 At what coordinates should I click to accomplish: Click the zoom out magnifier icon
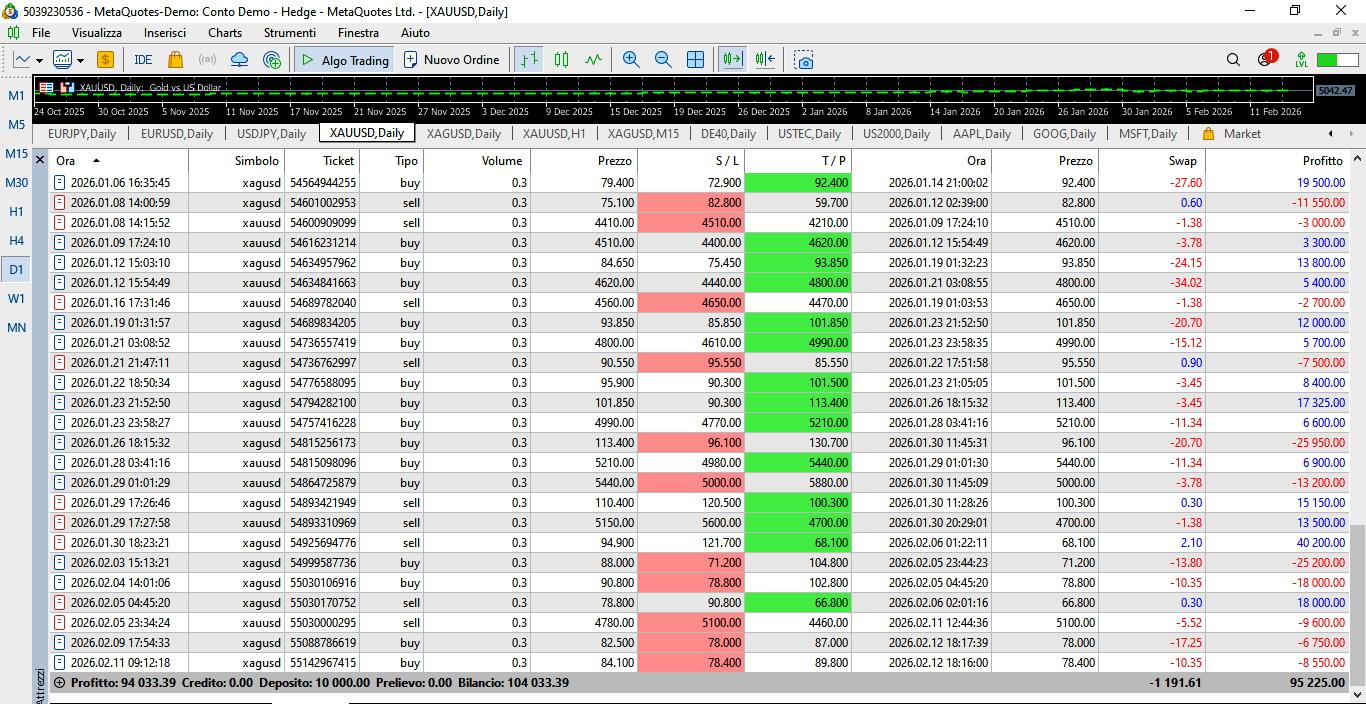click(x=663, y=60)
